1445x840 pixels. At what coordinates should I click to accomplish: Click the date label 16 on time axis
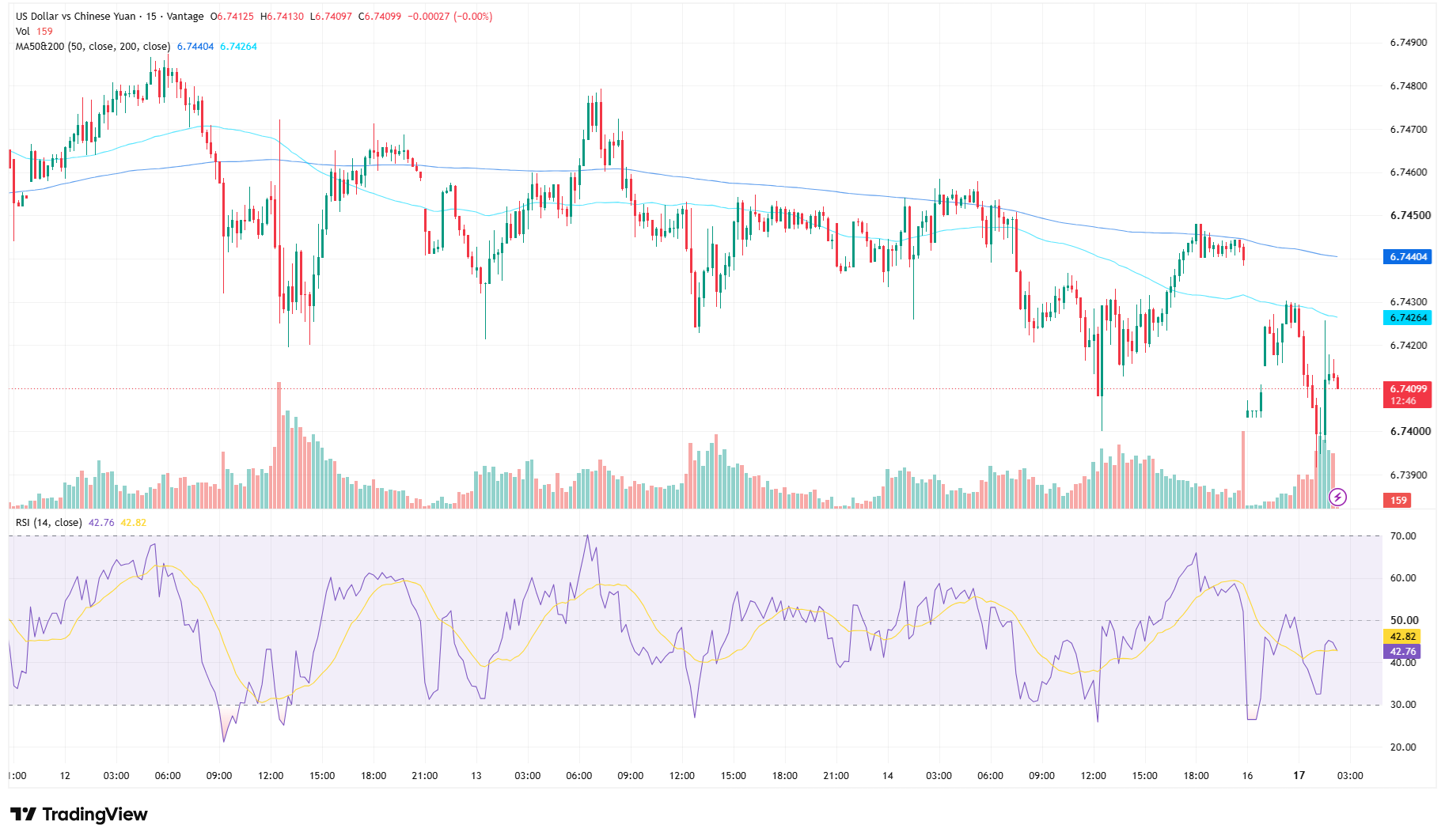point(1247,776)
